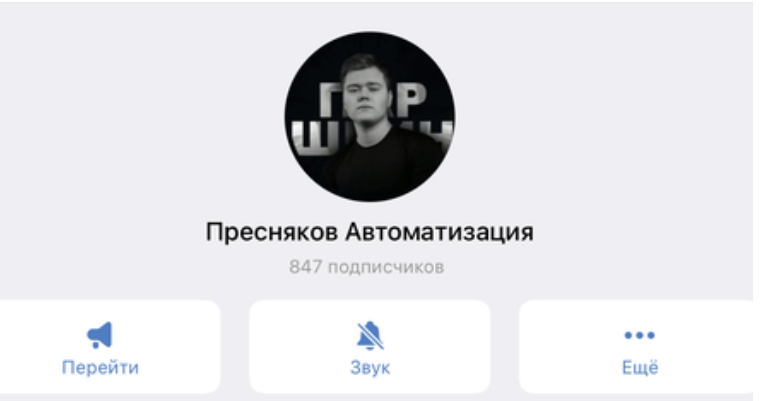Open the channel's round profile photo
The height and width of the screenshot is (401, 761).
370,117
